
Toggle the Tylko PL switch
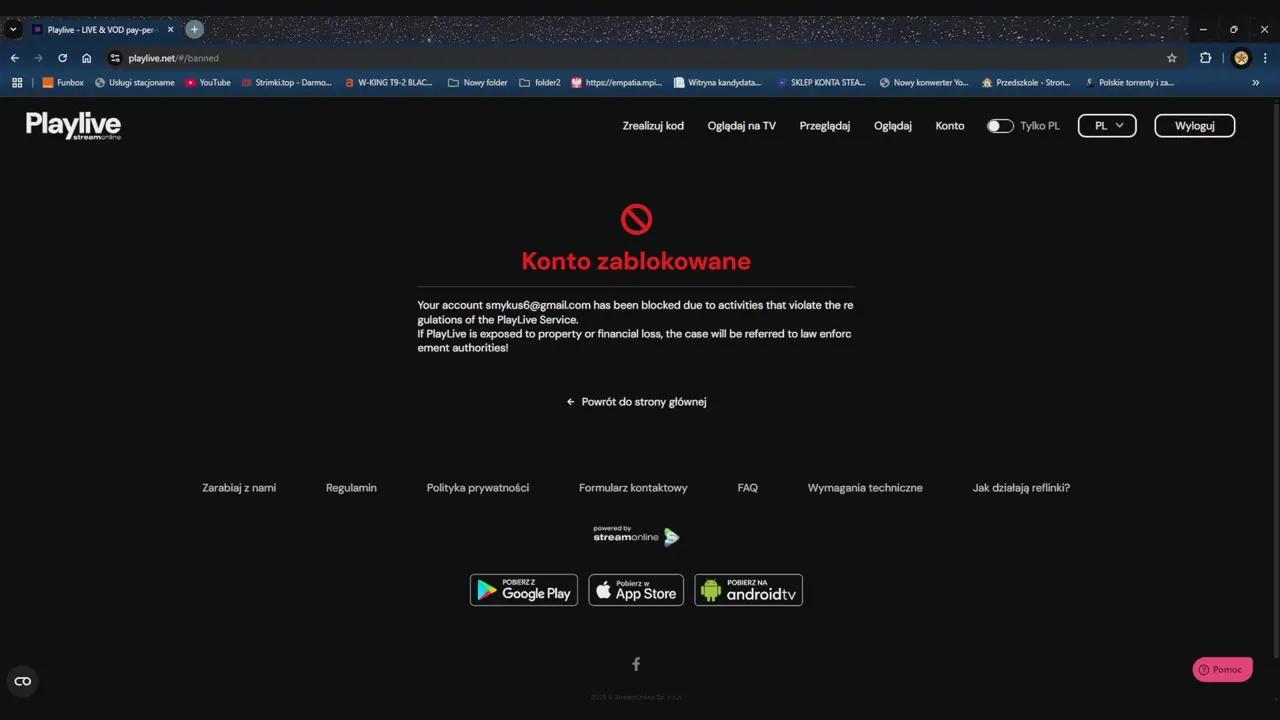(x=1000, y=126)
